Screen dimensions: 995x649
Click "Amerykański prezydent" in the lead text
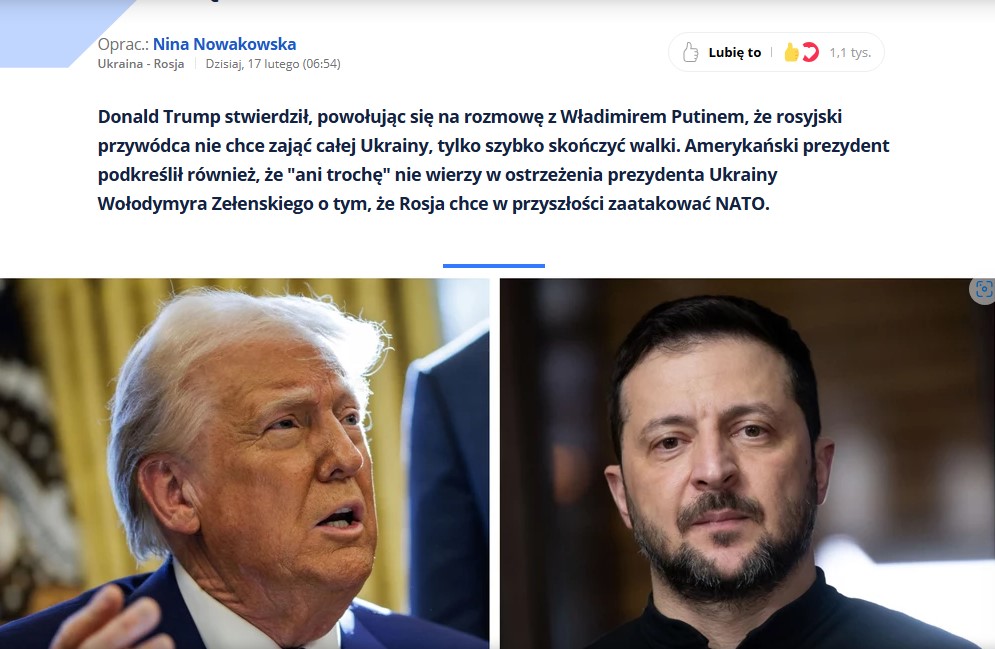787,146
